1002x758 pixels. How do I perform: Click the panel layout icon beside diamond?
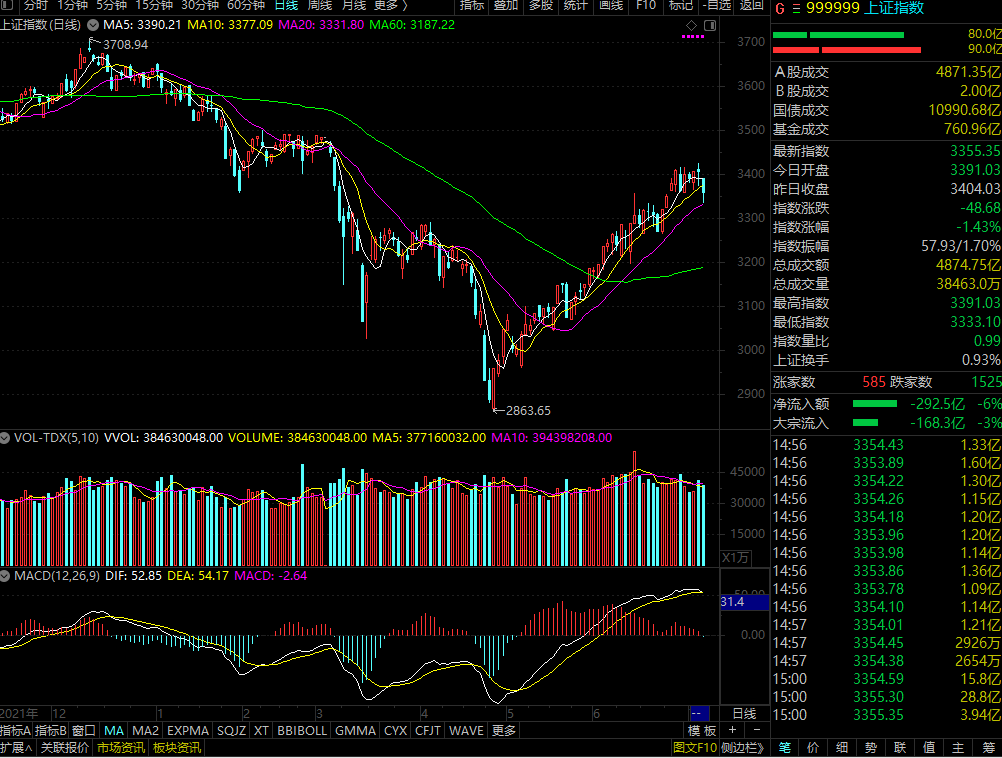(710, 24)
